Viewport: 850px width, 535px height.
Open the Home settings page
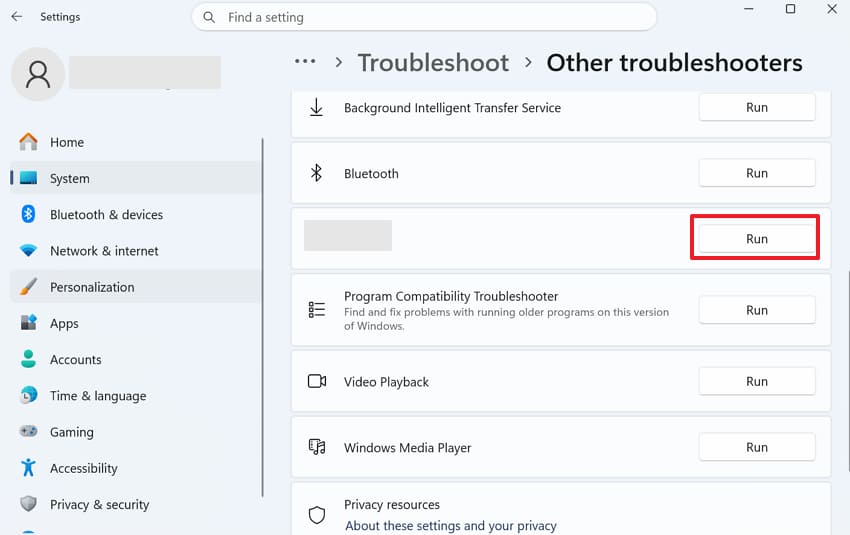(136, 142)
